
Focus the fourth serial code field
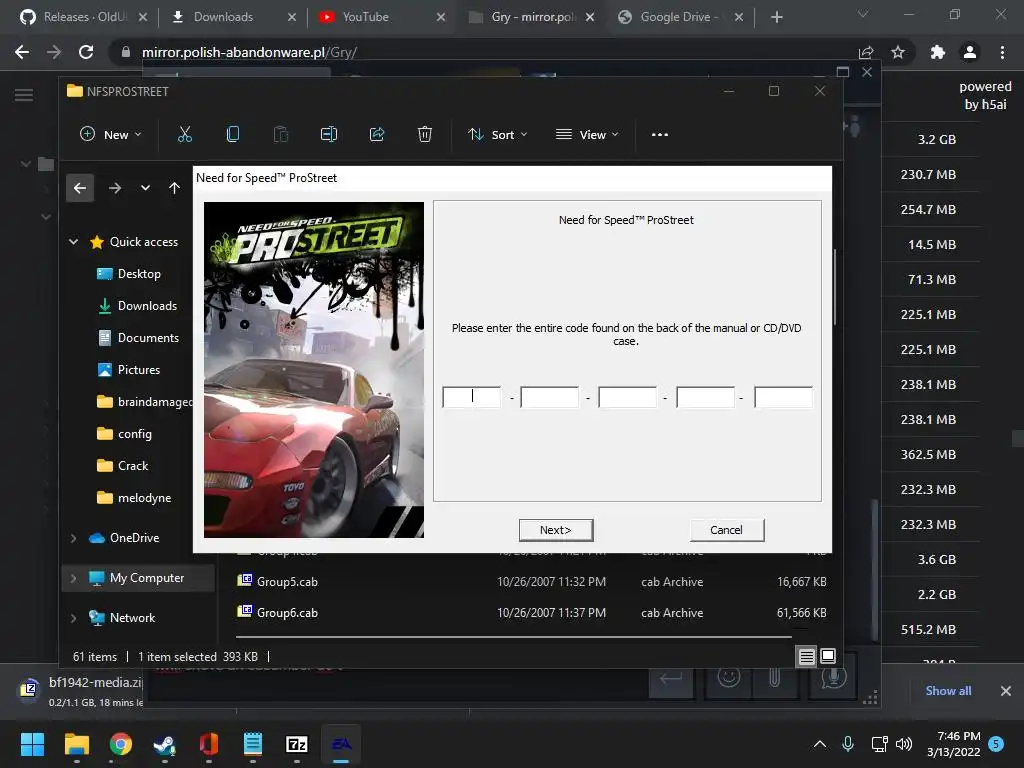point(705,396)
